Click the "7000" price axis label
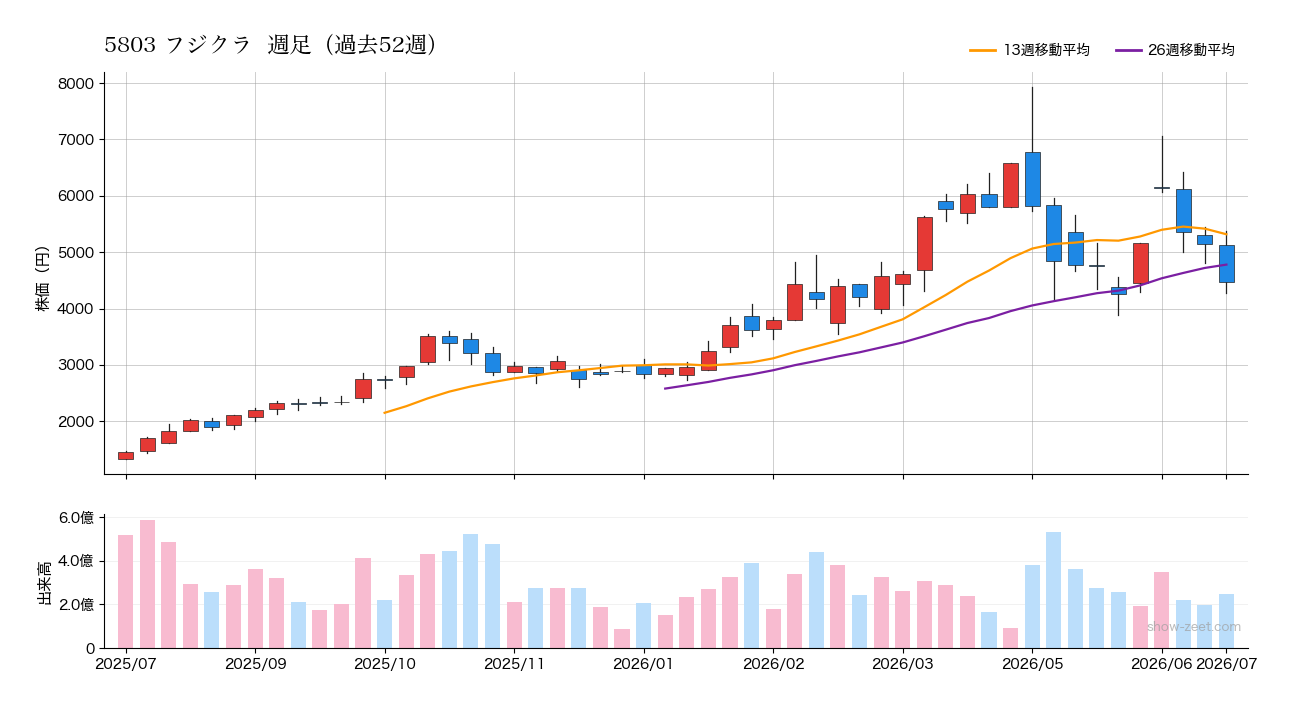 tap(77, 140)
